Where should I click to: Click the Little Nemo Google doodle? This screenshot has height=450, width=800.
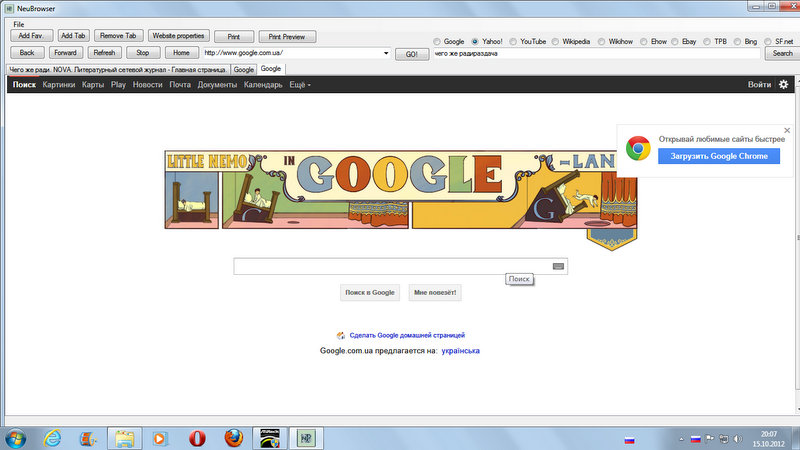coord(401,199)
